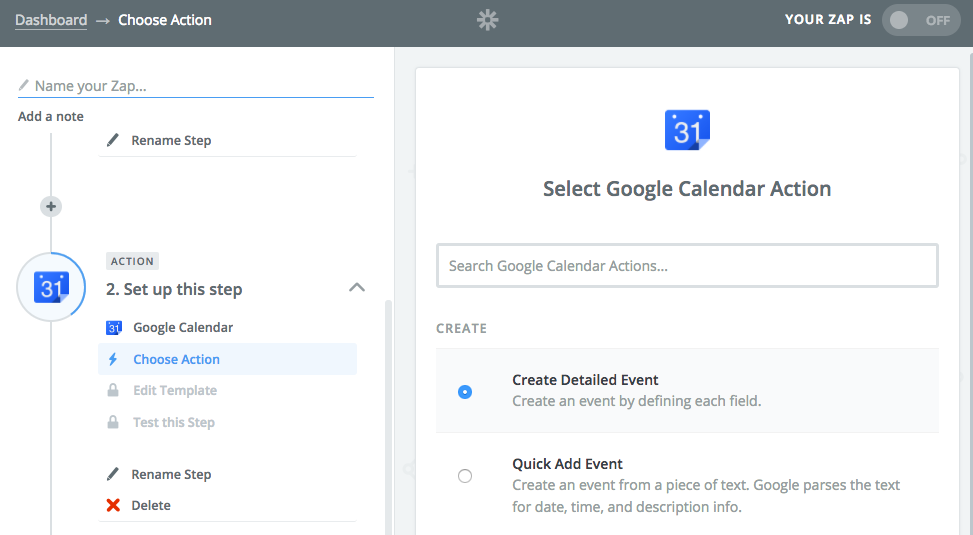Click the pencil icon beside Zap name
This screenshot has height=535, width=973.
pos(24,85)
